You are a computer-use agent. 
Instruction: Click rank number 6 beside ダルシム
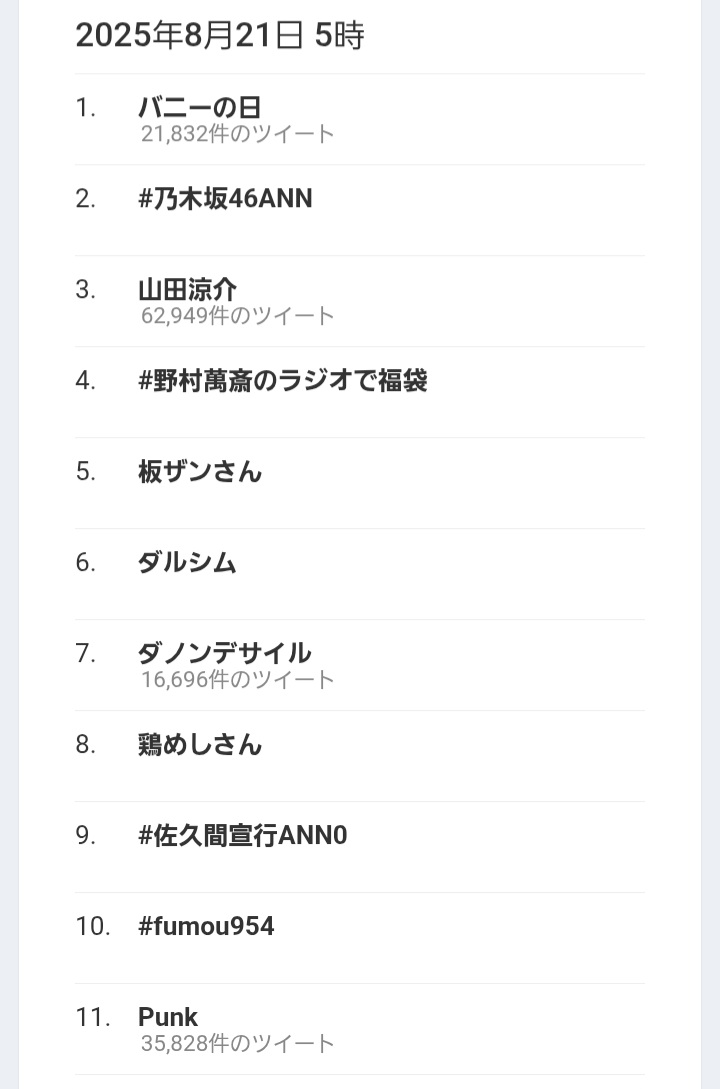[x=85, y=563]
